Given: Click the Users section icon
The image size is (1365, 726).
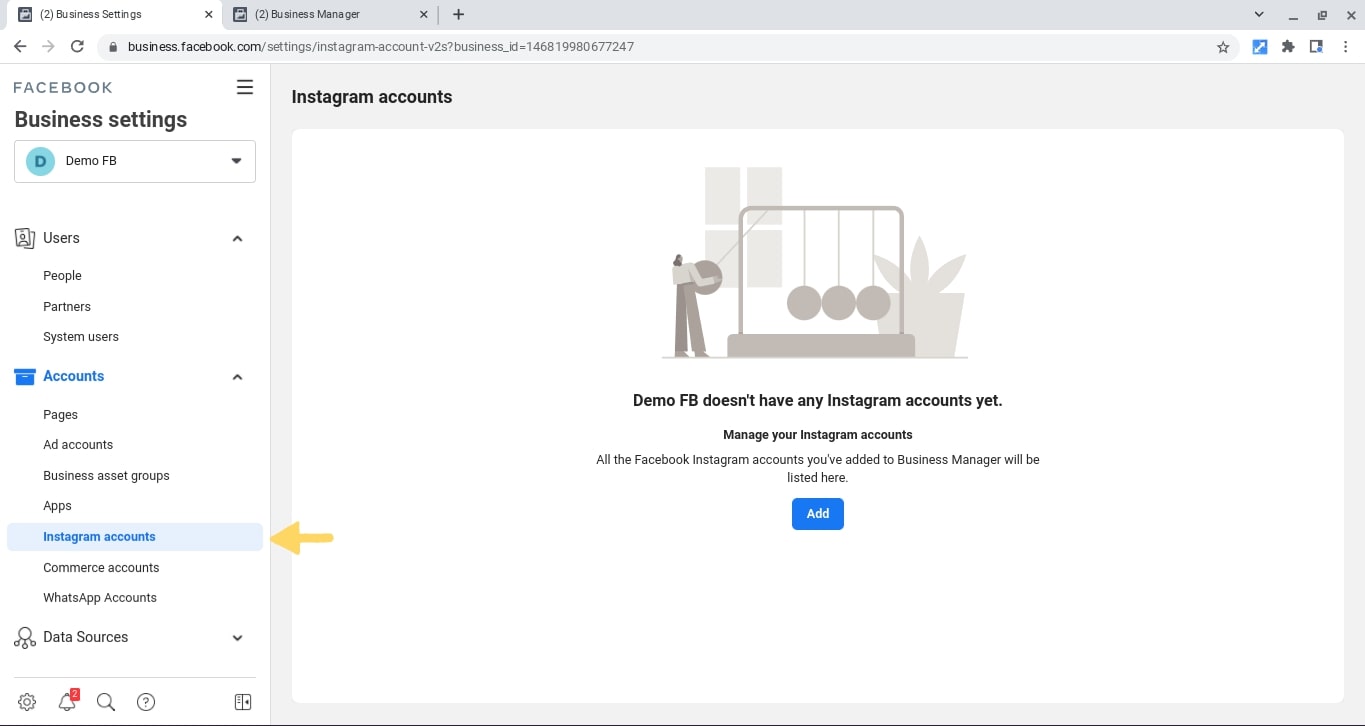Looking at the screenshot, I should click(25, 238).
